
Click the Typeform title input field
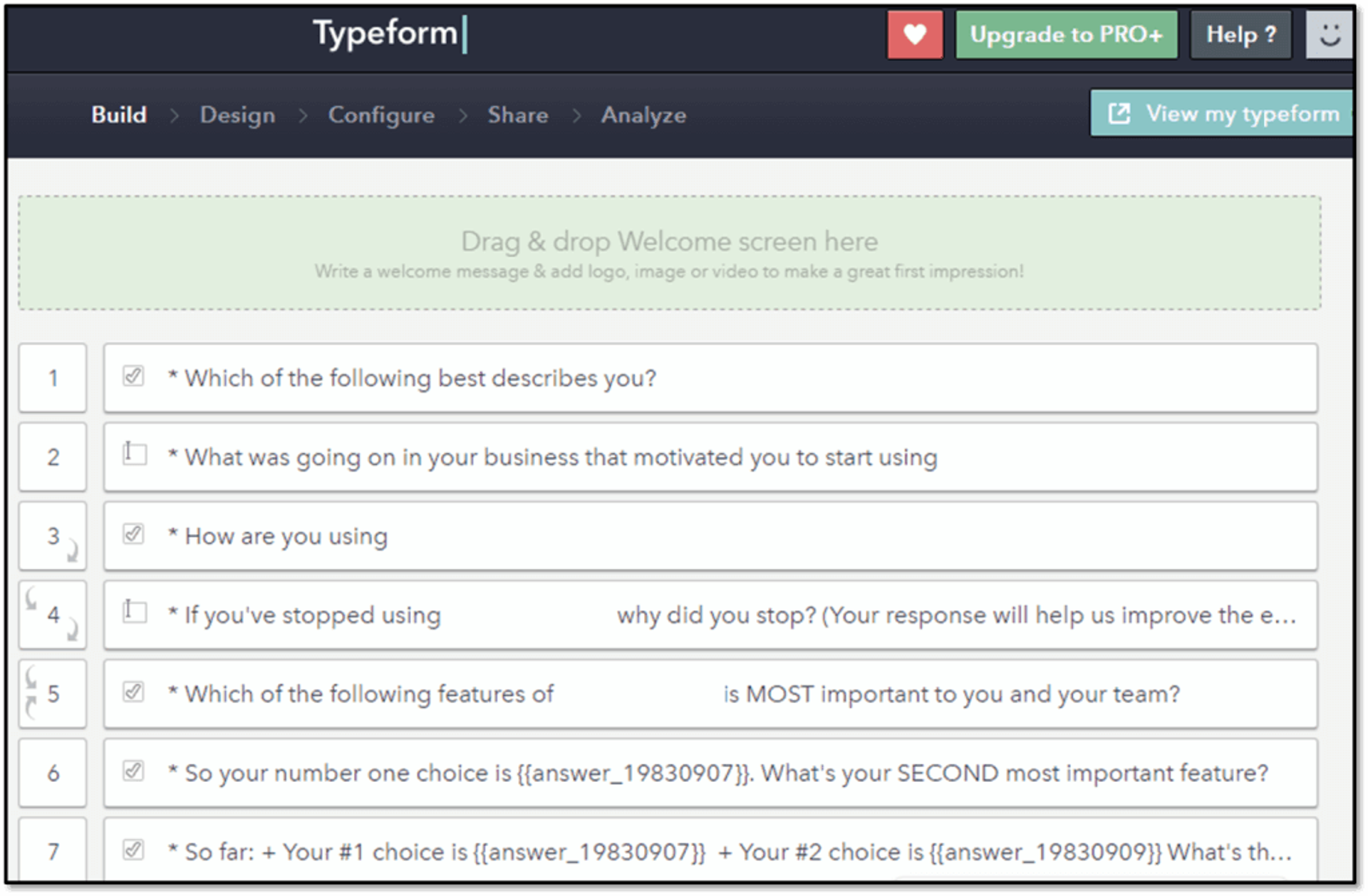tap(387, 33)
